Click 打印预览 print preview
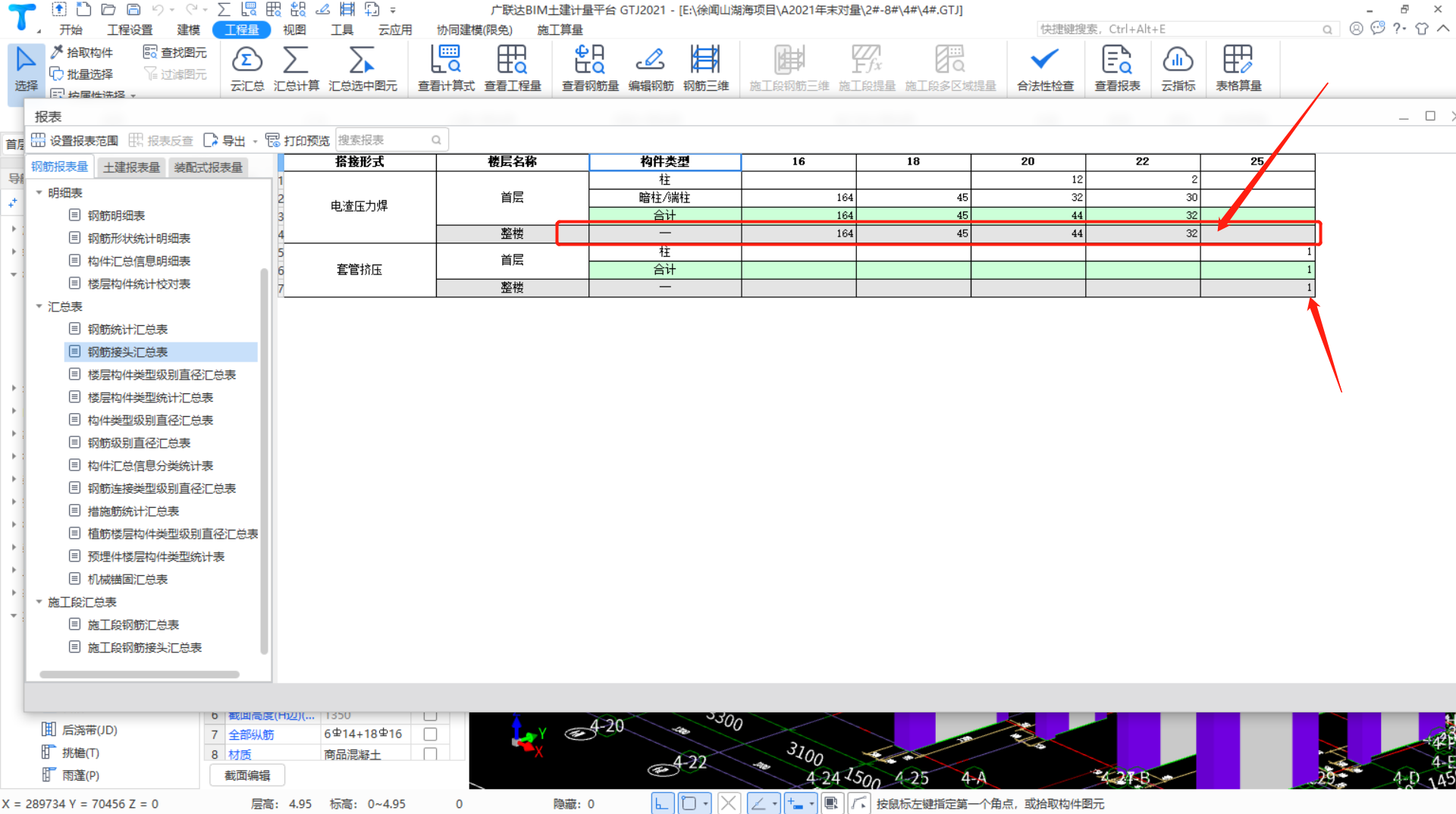Image resolution: width=1456 pixels, height=814 pixels. [x=297, y=140]
